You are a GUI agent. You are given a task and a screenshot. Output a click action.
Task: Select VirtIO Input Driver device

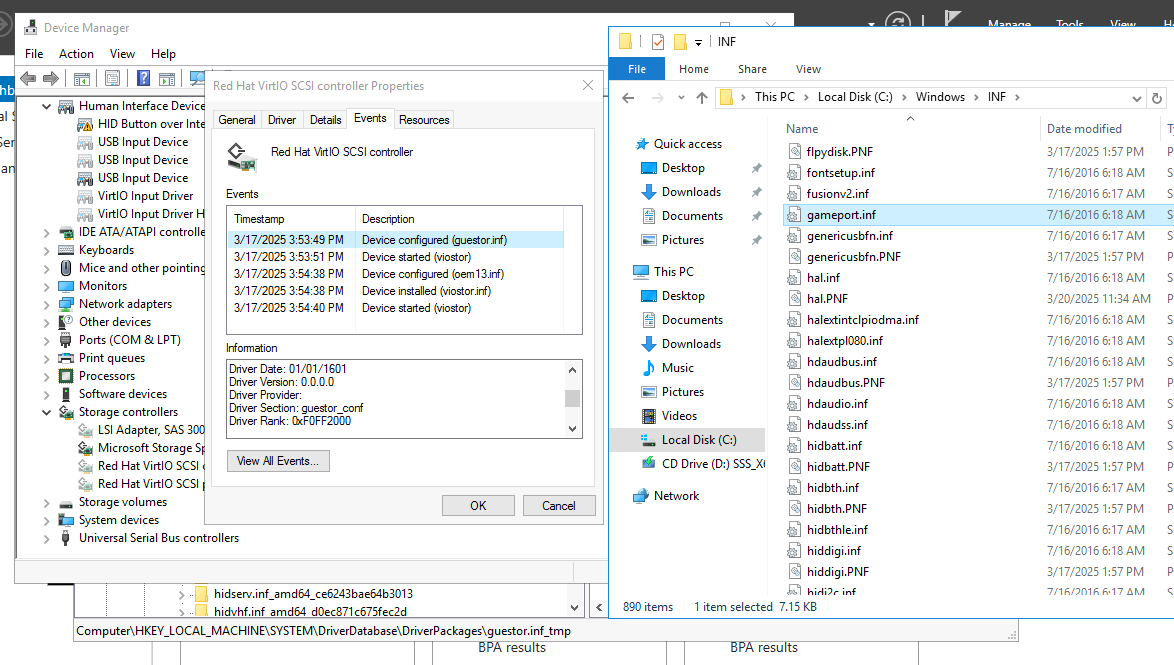(145, 195)
